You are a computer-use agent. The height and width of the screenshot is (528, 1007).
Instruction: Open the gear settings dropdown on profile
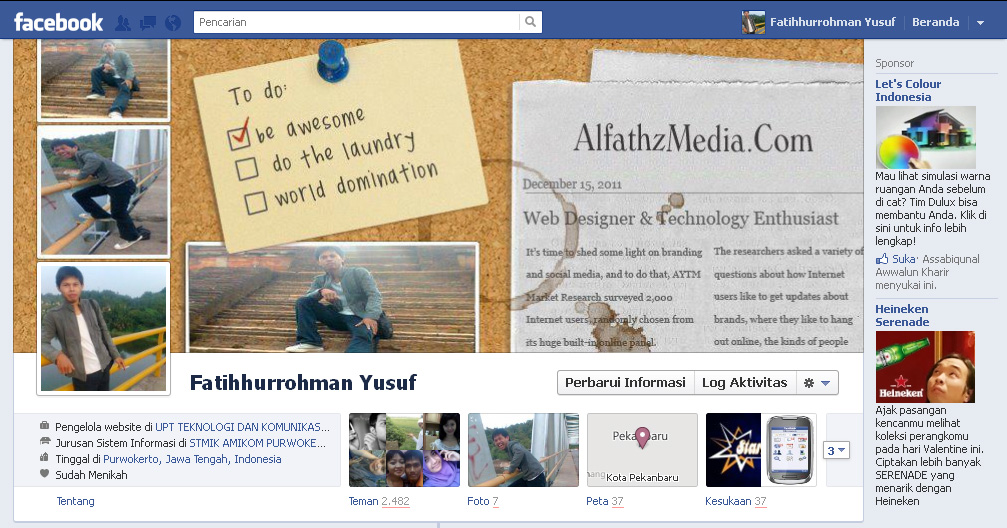(817, 383)
